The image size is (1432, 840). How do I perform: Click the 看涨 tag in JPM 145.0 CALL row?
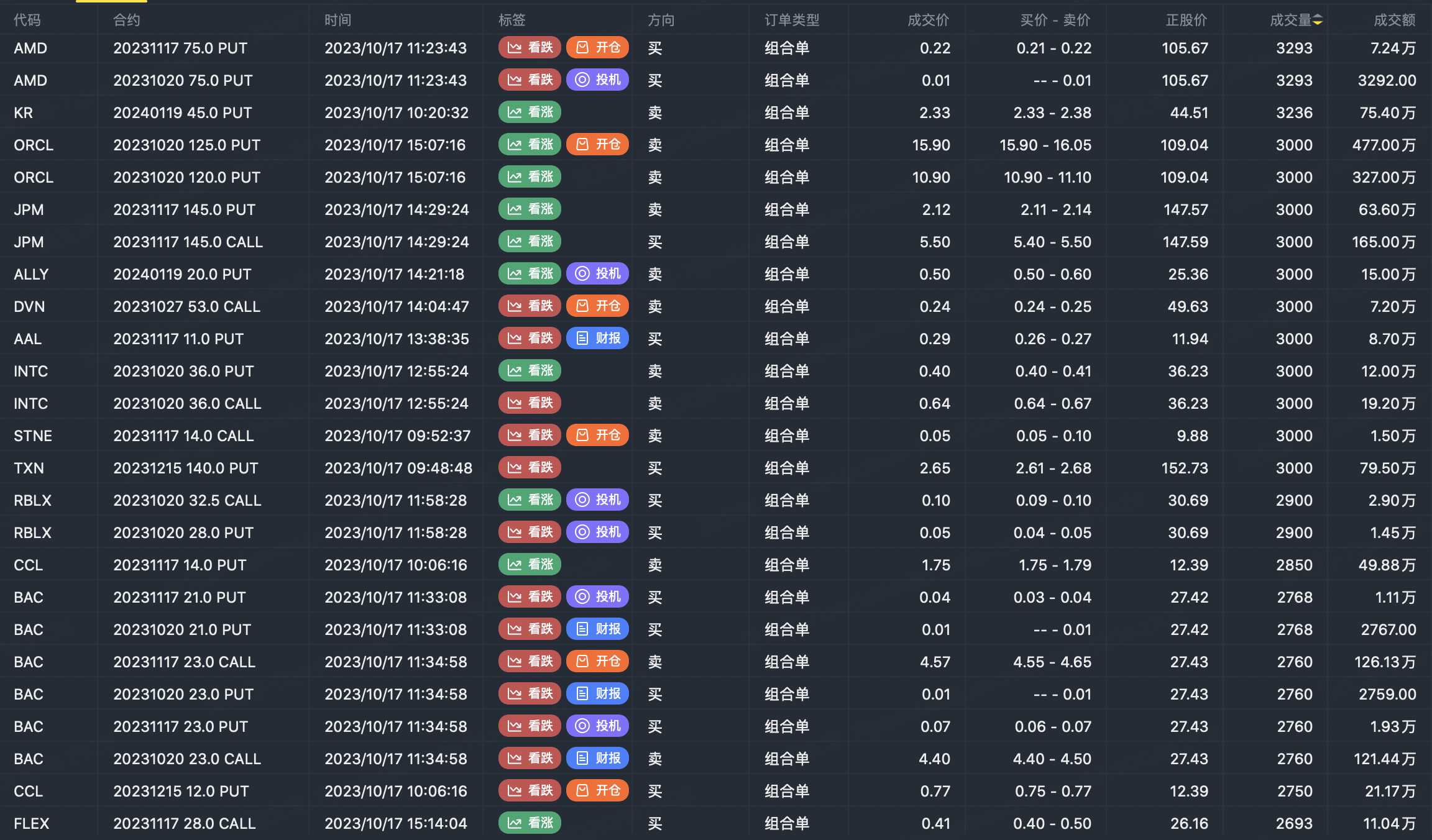tap(530, 242)
